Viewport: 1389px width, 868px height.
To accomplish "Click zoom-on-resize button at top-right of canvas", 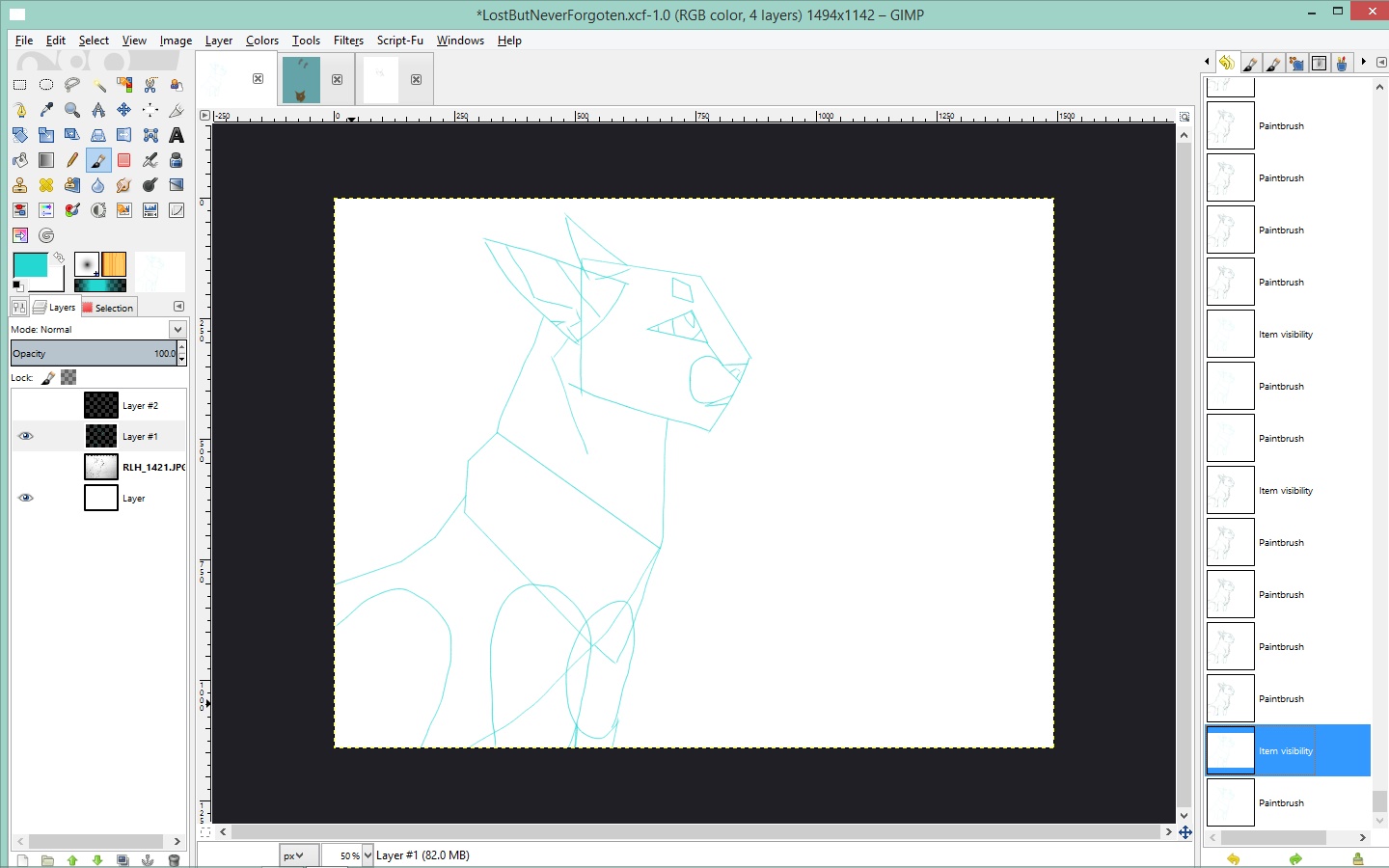I will coord(1185,116).
